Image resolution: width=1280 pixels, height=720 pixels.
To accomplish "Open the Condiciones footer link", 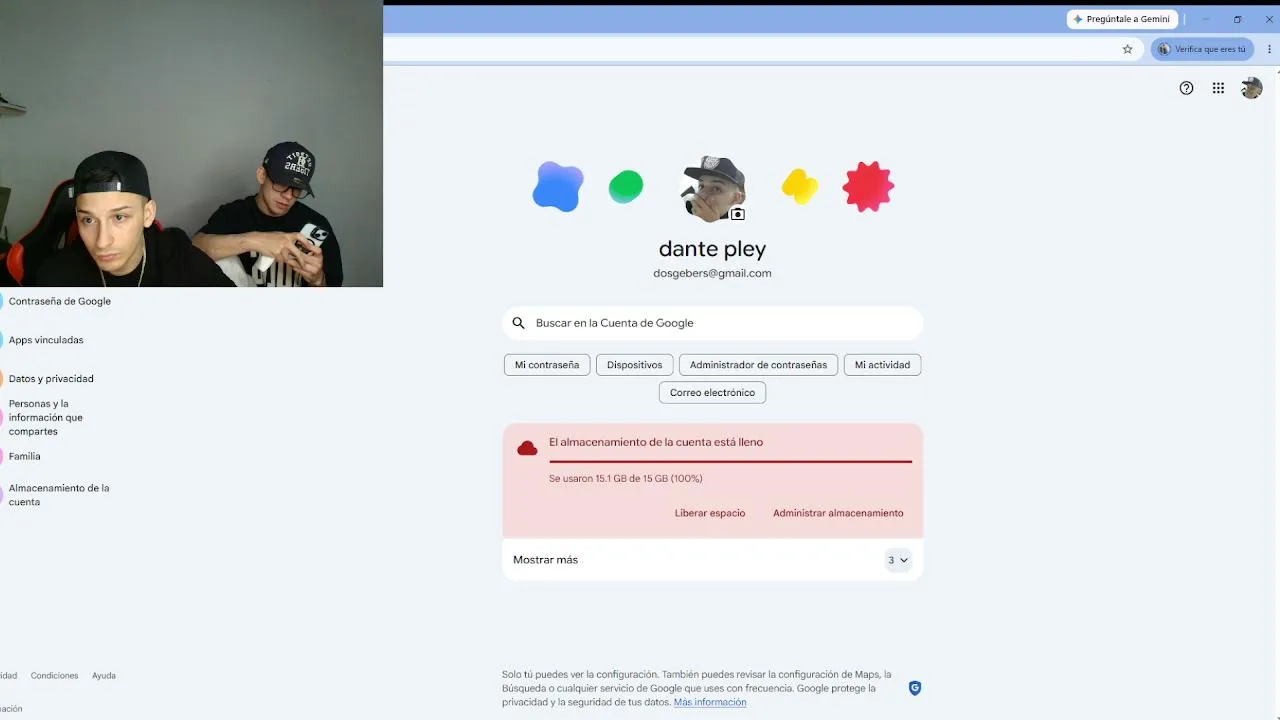I will tap(54, 676).
